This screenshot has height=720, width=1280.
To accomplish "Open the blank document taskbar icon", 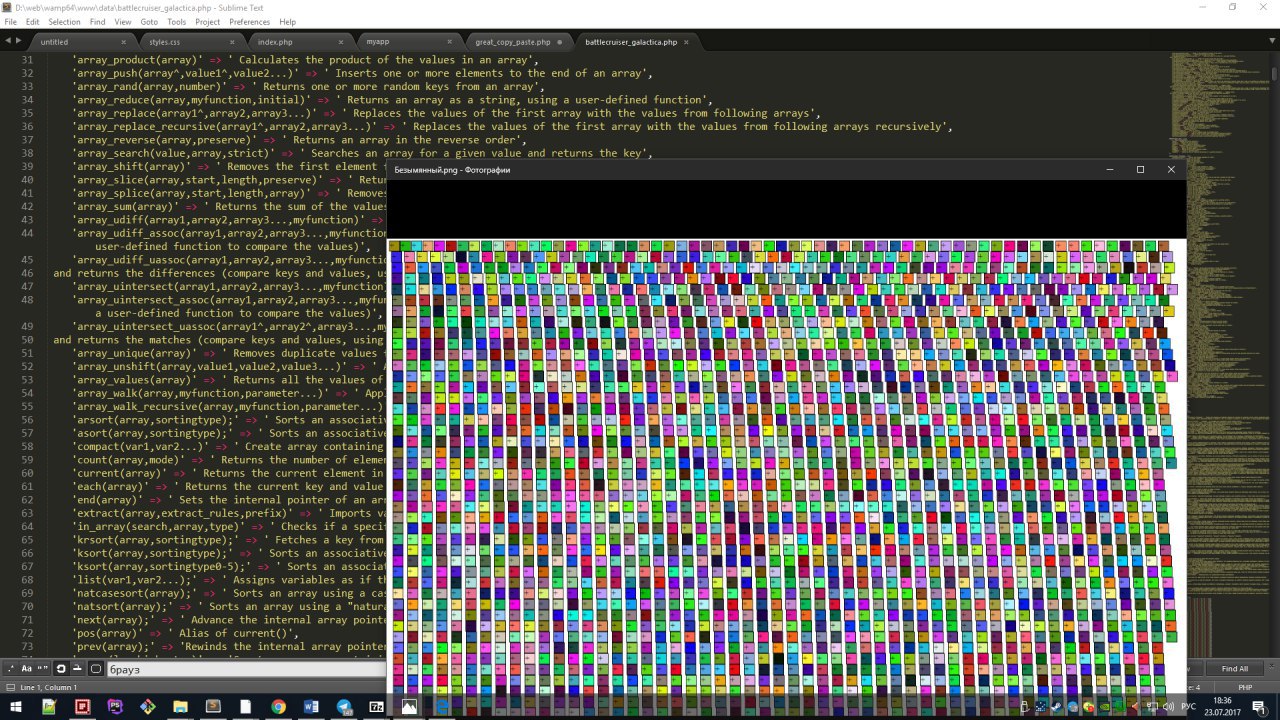I will click(246, 707).
